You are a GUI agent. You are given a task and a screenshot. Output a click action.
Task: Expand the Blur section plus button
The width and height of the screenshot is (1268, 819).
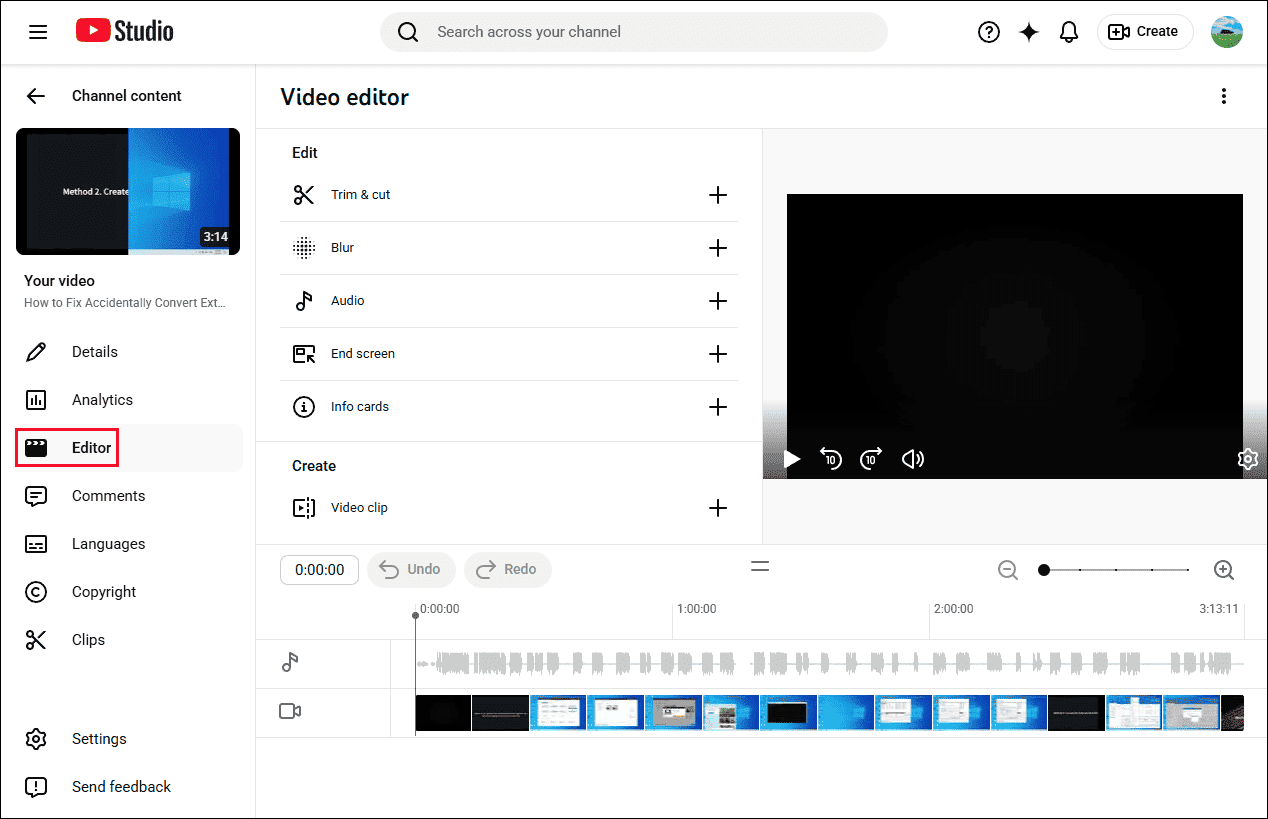[718, 248]
